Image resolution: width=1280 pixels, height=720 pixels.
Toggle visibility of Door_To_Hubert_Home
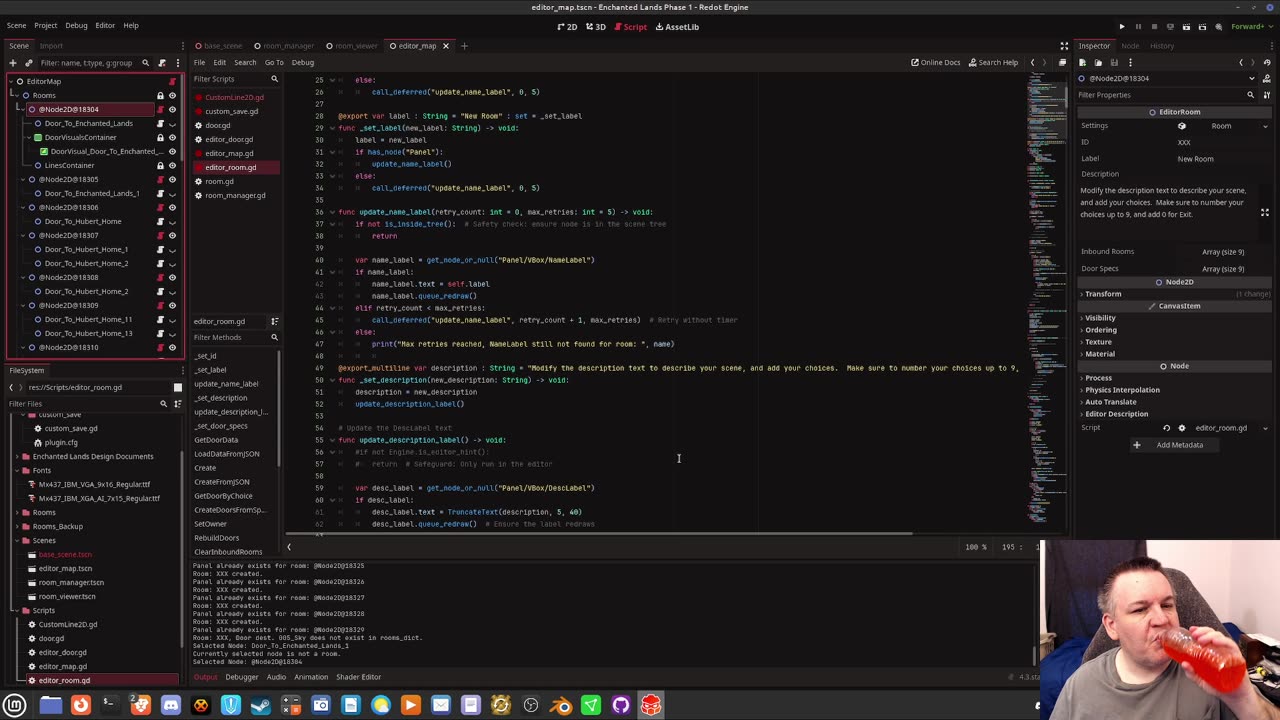pyautogui.click(x=172, y=222)
